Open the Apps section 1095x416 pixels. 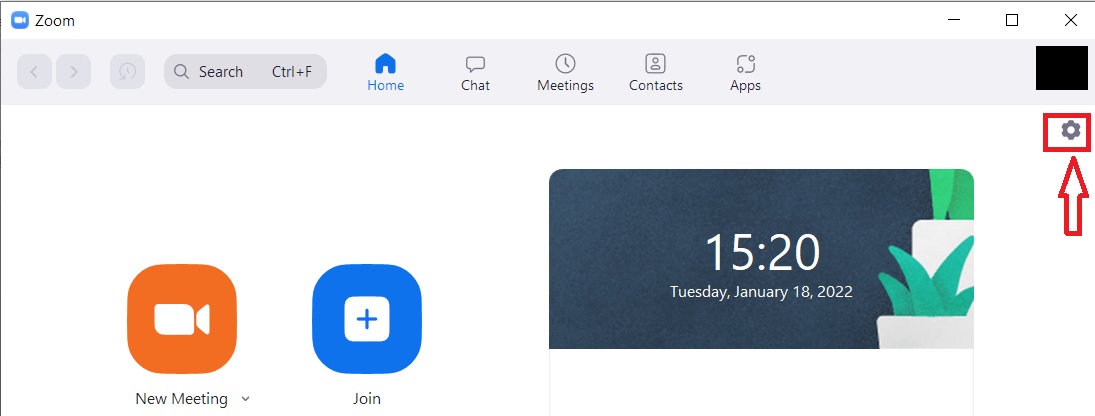745,72
